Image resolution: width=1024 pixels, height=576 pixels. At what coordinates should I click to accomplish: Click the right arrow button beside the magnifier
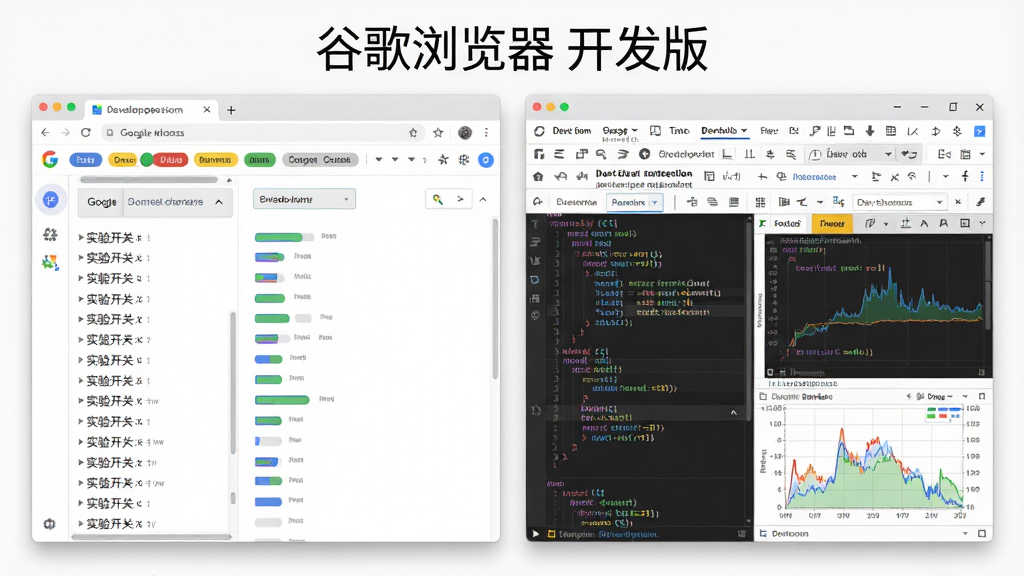click(x=460, y=199)
